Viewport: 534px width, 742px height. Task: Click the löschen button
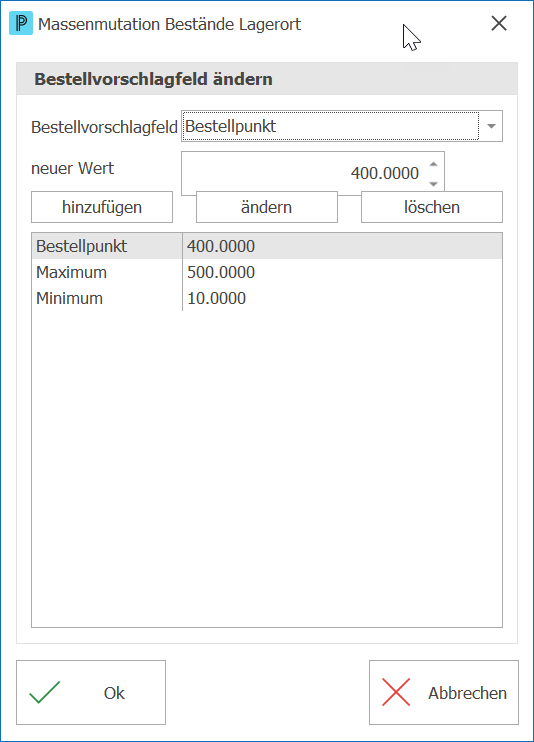point(432,207)
